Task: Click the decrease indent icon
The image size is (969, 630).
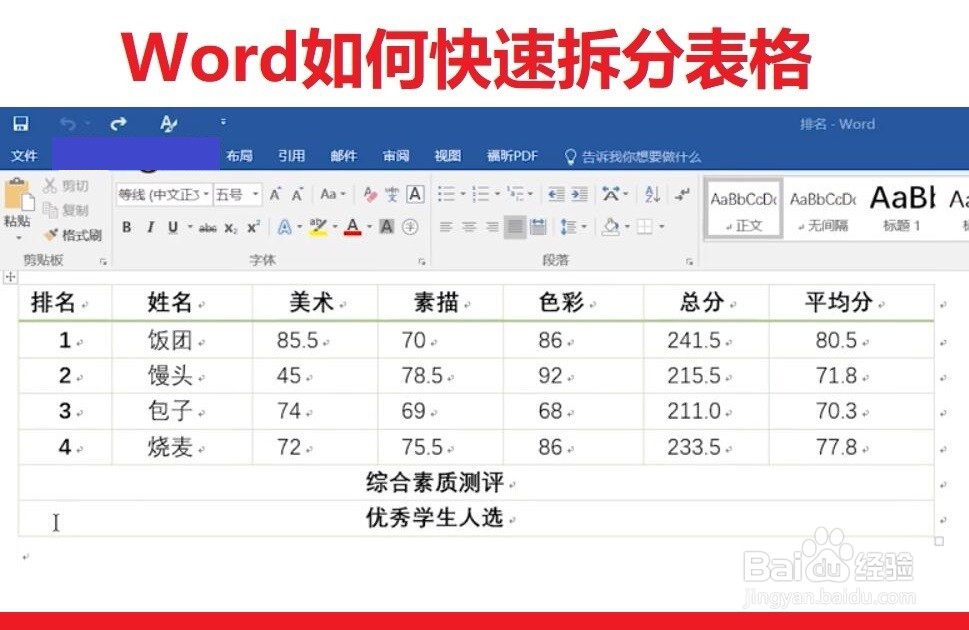Action: pos(556,194)
